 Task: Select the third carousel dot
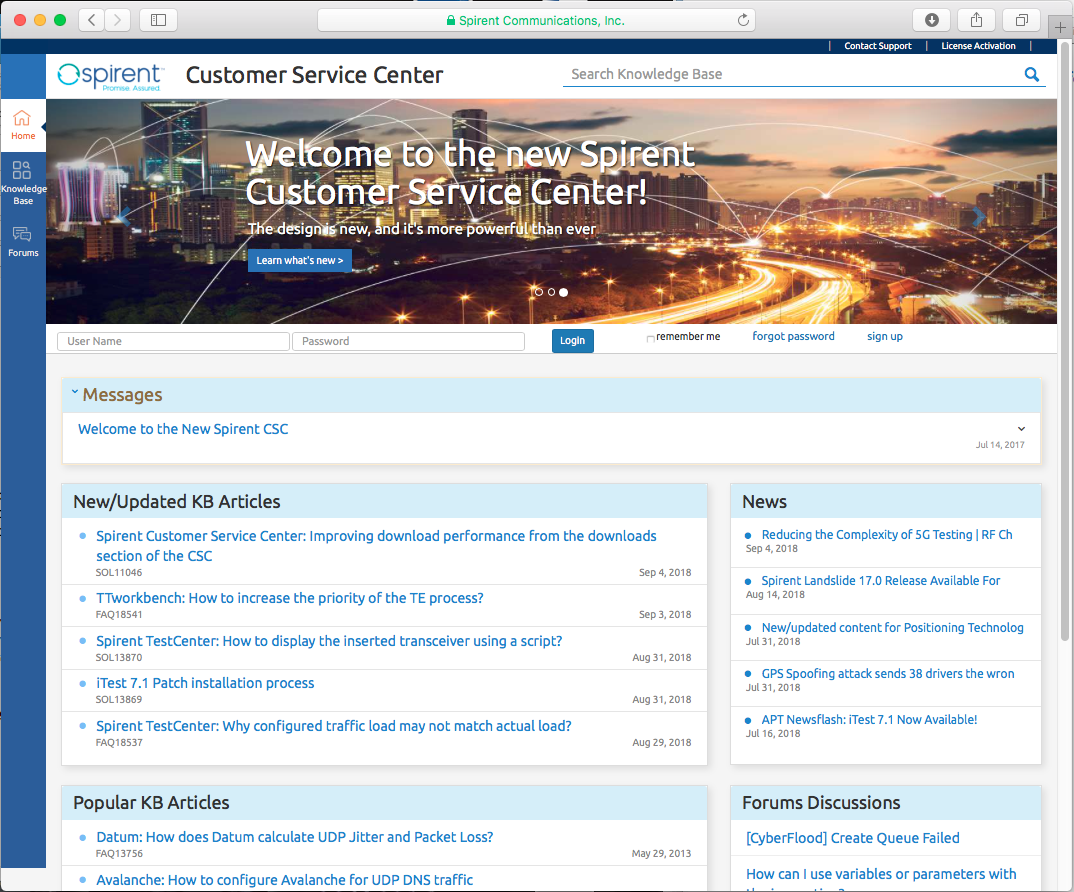click(x=563, y=292)
